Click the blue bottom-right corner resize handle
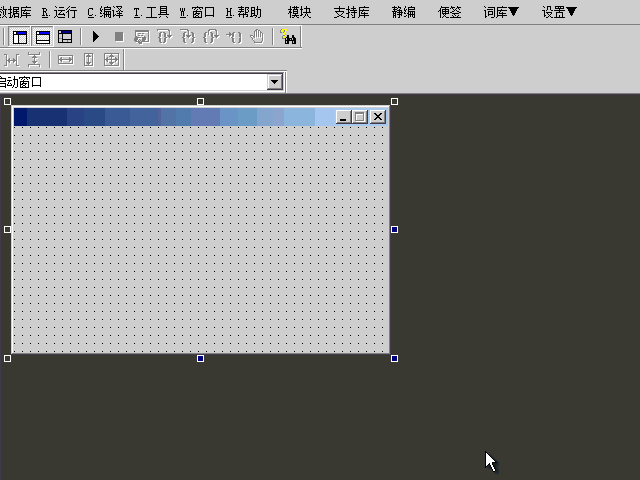 coord(394,358)
